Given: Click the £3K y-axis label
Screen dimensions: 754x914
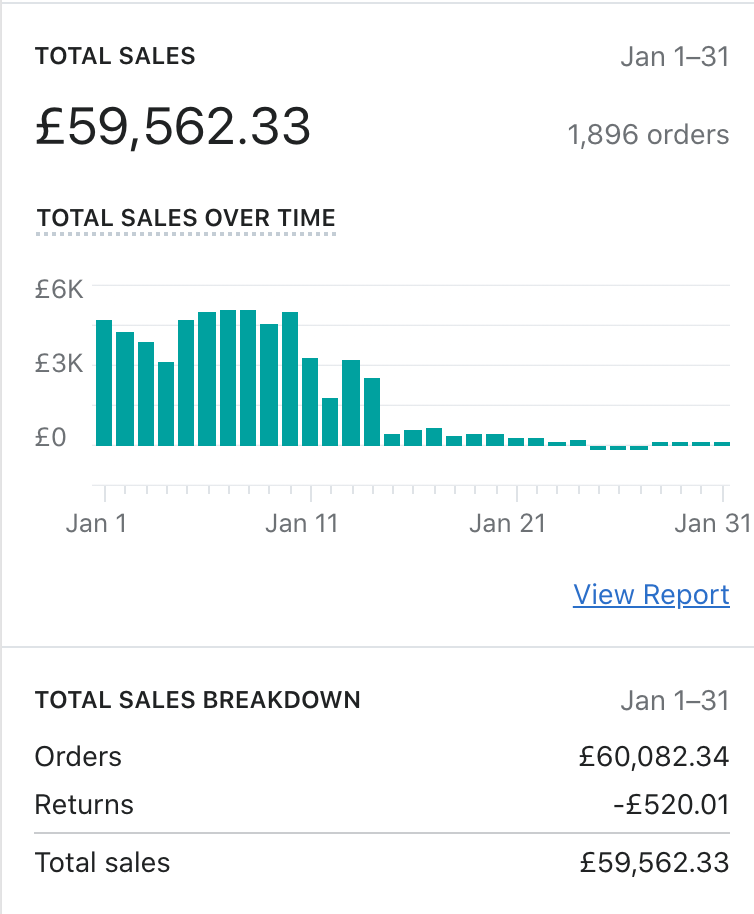Looking at the screenshot, I should [x=59, y=364].
